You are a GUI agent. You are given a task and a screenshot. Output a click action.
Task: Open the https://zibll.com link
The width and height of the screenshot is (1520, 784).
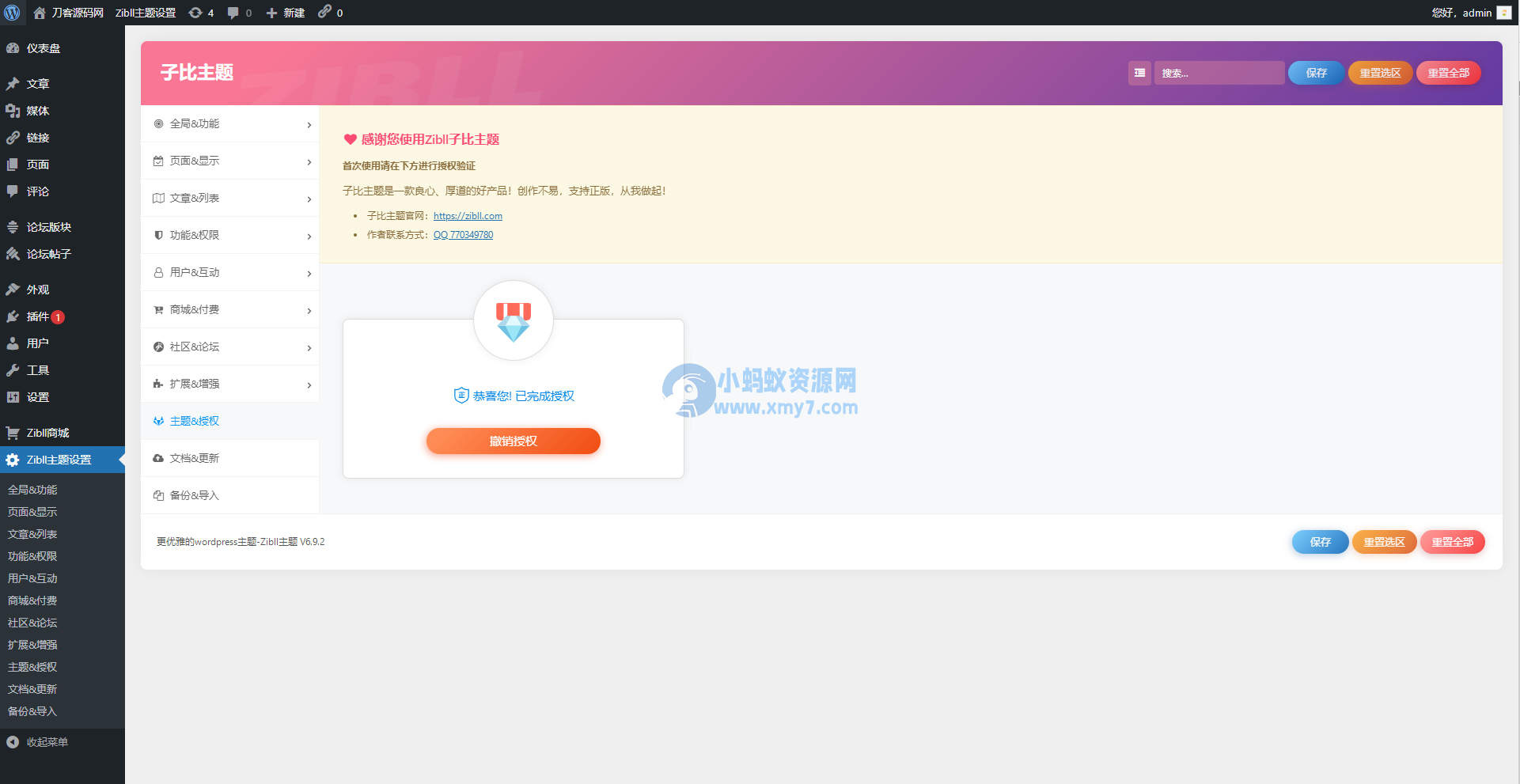point(468,216)
